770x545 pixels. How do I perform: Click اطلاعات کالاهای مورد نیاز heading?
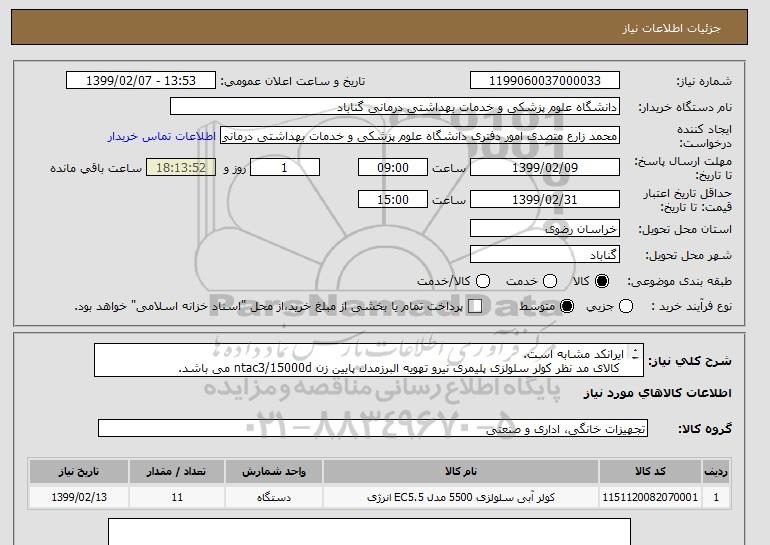658,393
